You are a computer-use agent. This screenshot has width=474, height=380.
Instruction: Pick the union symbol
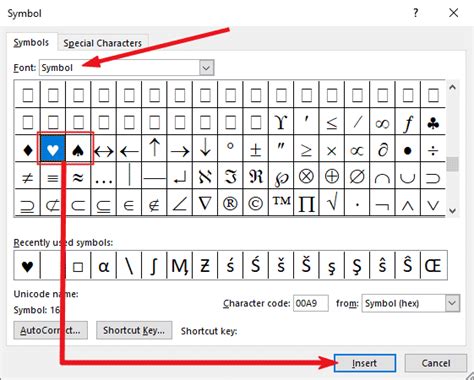click(x=408, y=177)
